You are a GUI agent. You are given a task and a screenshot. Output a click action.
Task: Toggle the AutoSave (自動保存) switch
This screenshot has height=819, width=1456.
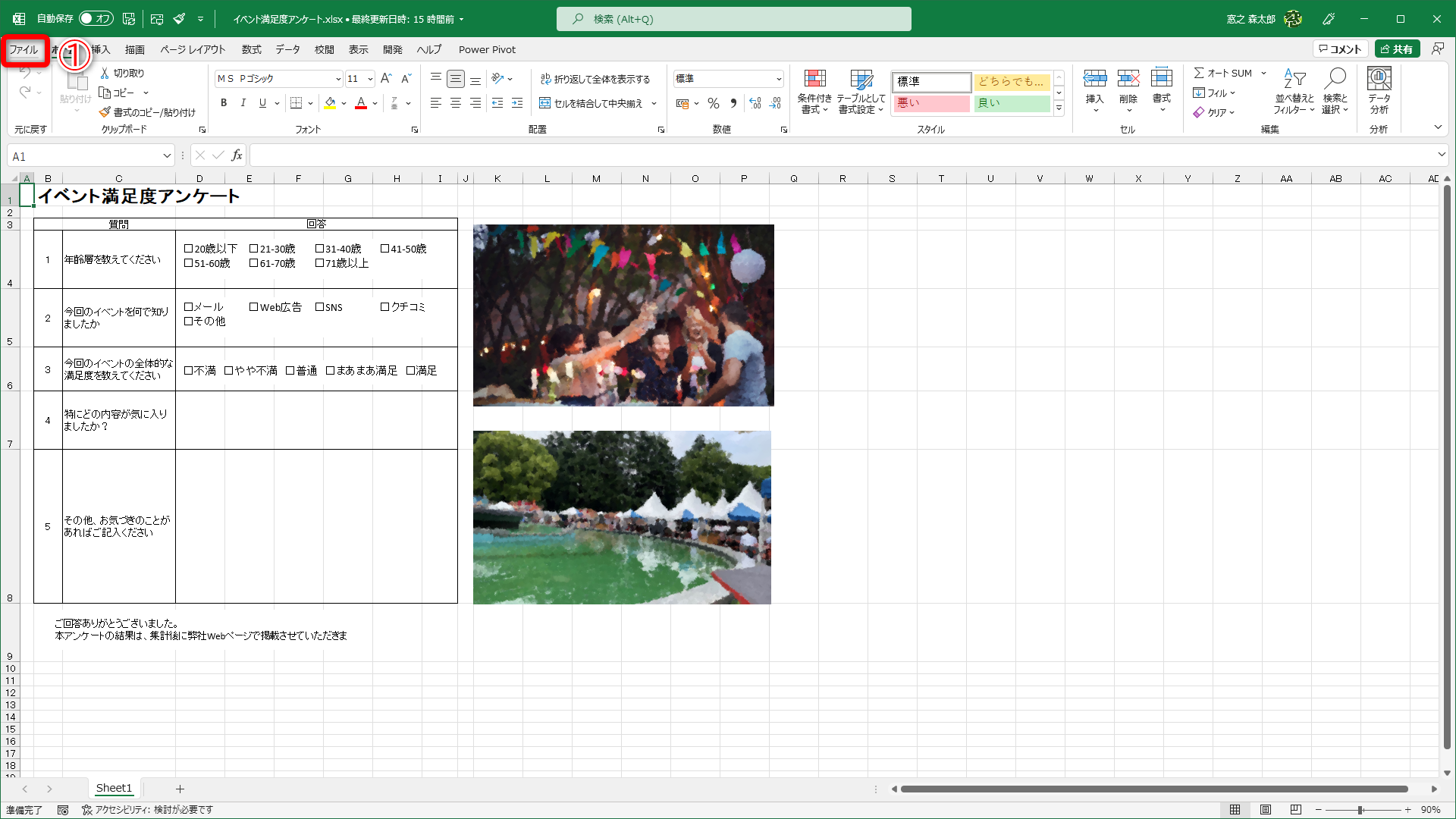[96, 18]
